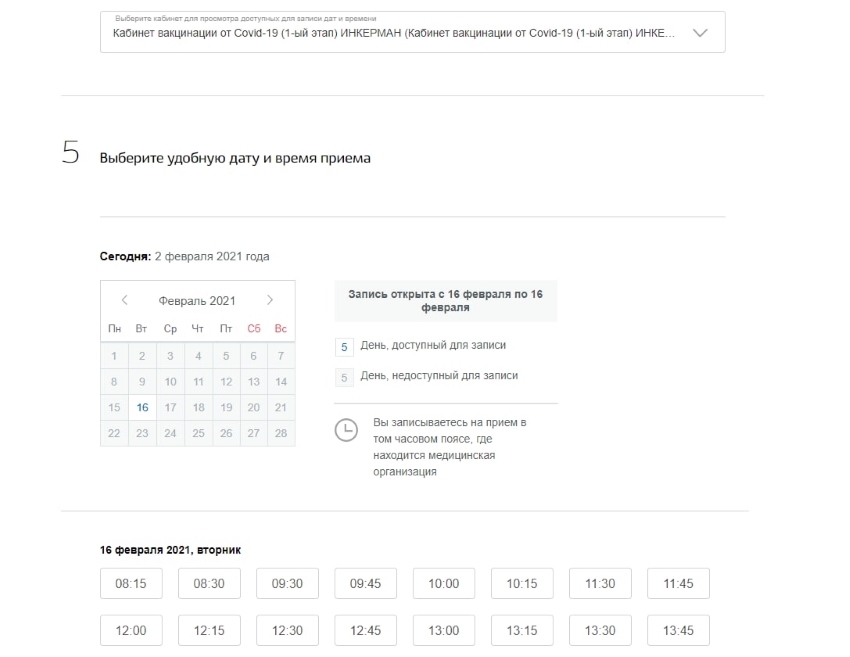Screen dimensions: 850x657
Task: Choose the 08:30 time slot
Action: pyautogui.click(x=209, y=584)
